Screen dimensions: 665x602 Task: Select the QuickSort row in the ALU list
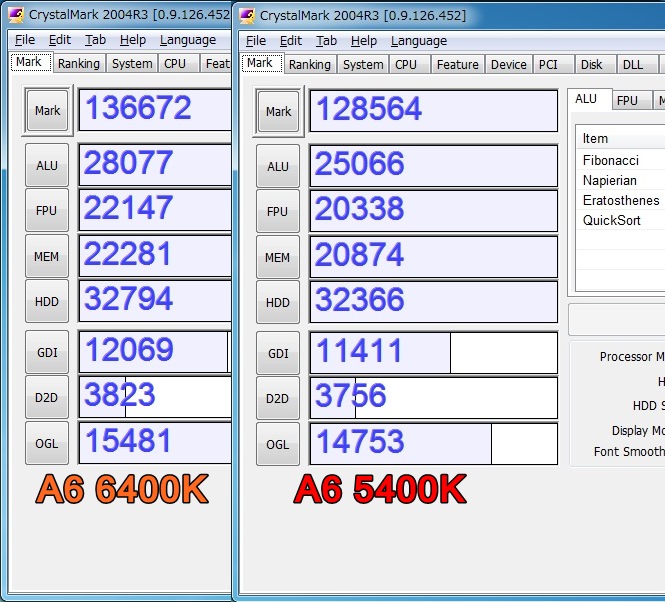coord(612,220)
